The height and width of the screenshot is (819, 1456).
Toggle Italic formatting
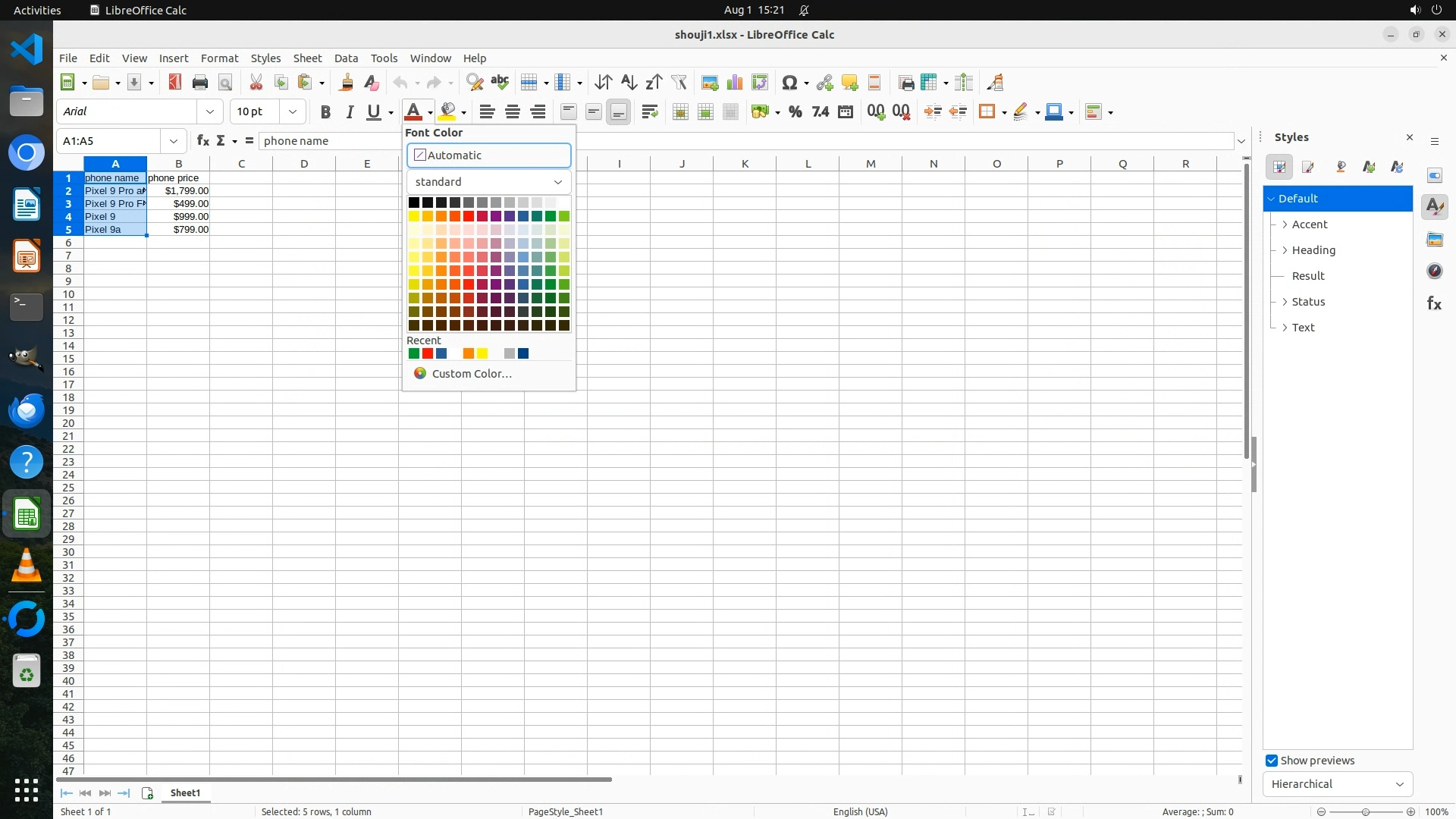coord(350,112)
